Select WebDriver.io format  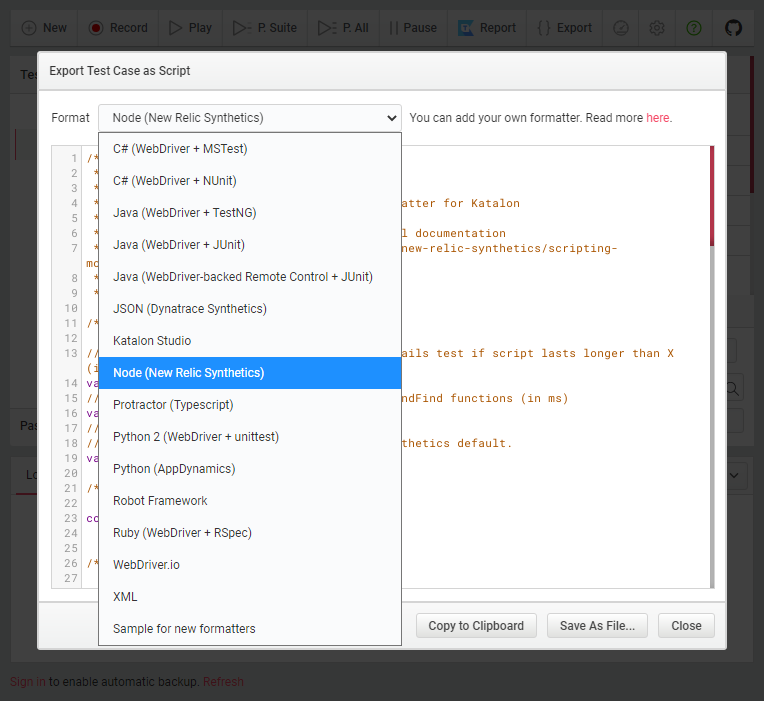[250, 565]
